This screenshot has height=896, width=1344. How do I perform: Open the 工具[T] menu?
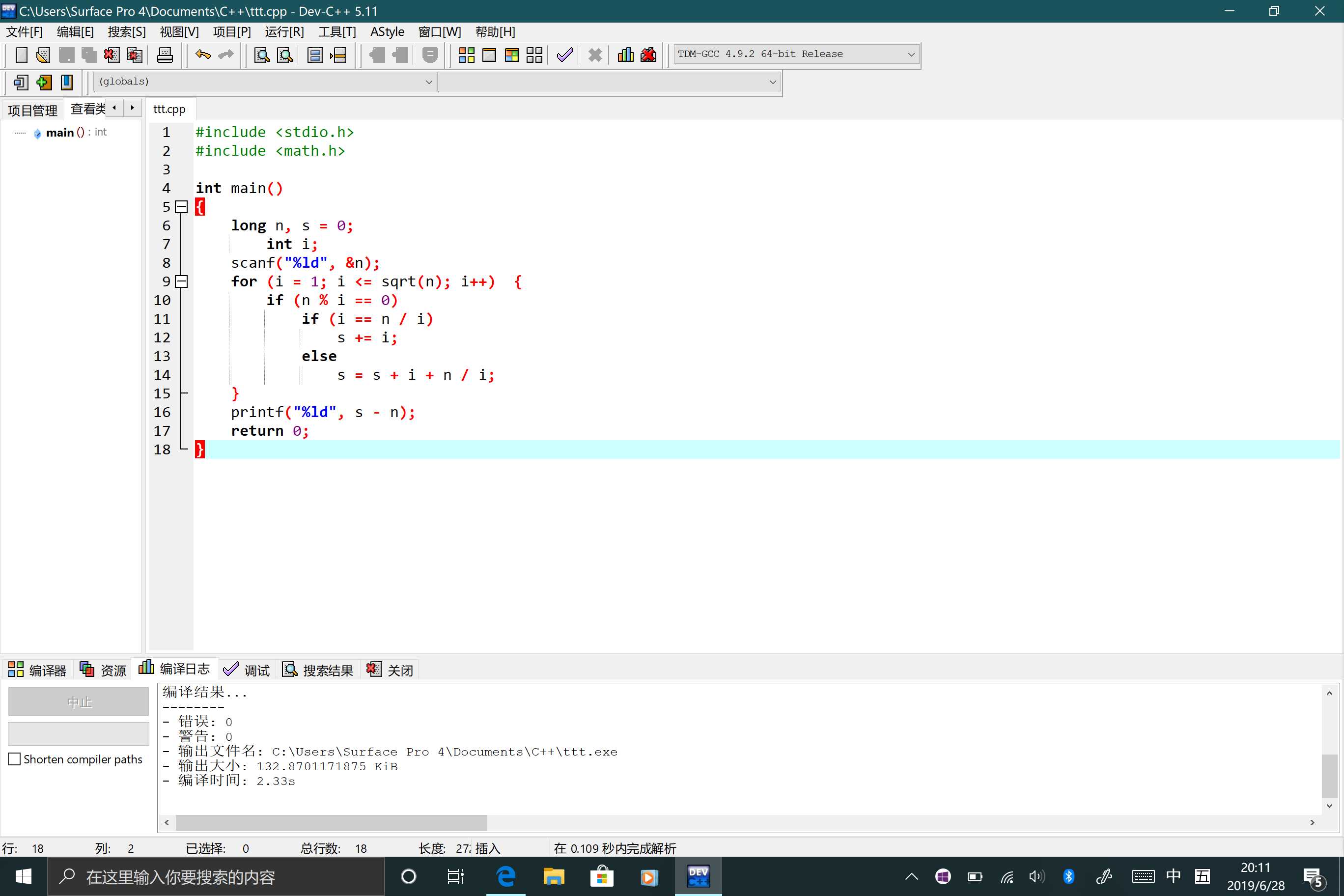click(x=337, y=32)
